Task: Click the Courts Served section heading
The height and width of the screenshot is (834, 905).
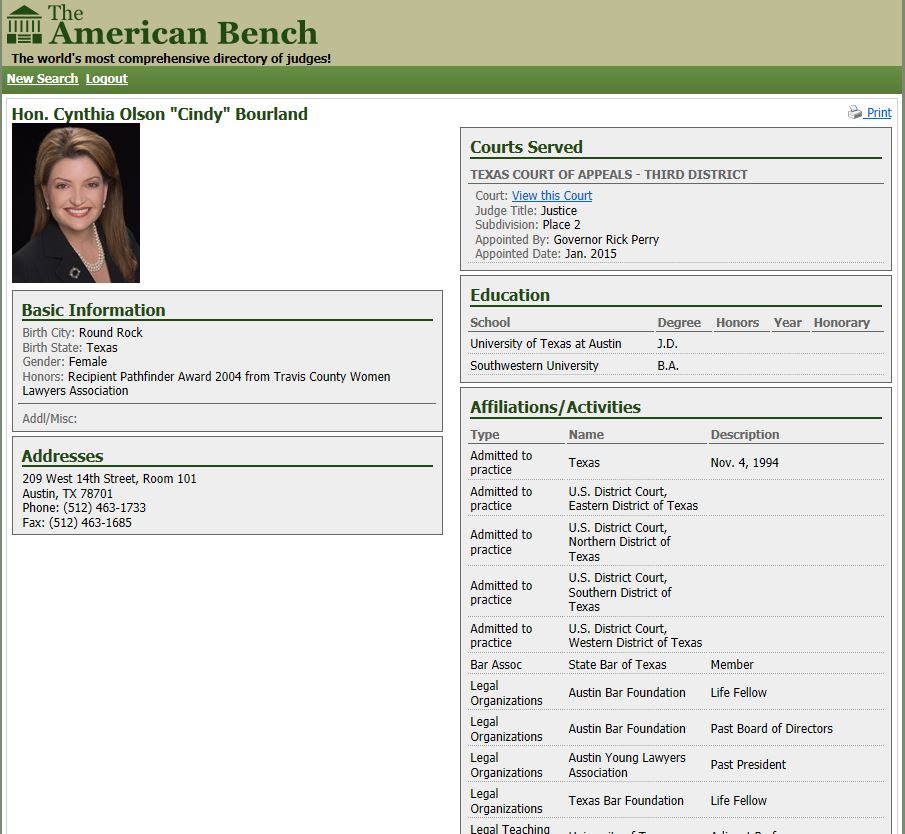Action: (526, 147)
